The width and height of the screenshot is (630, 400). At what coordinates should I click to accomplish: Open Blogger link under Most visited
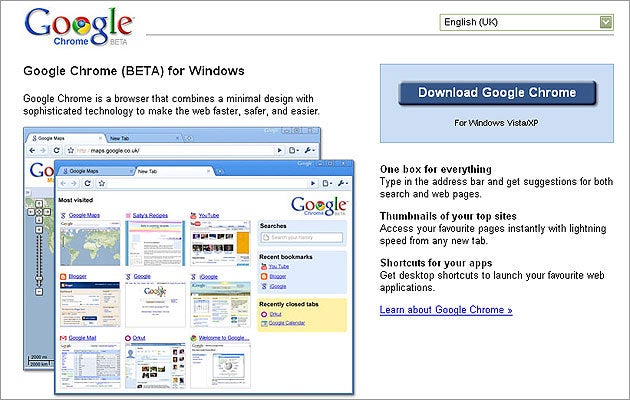pos(78,276)
